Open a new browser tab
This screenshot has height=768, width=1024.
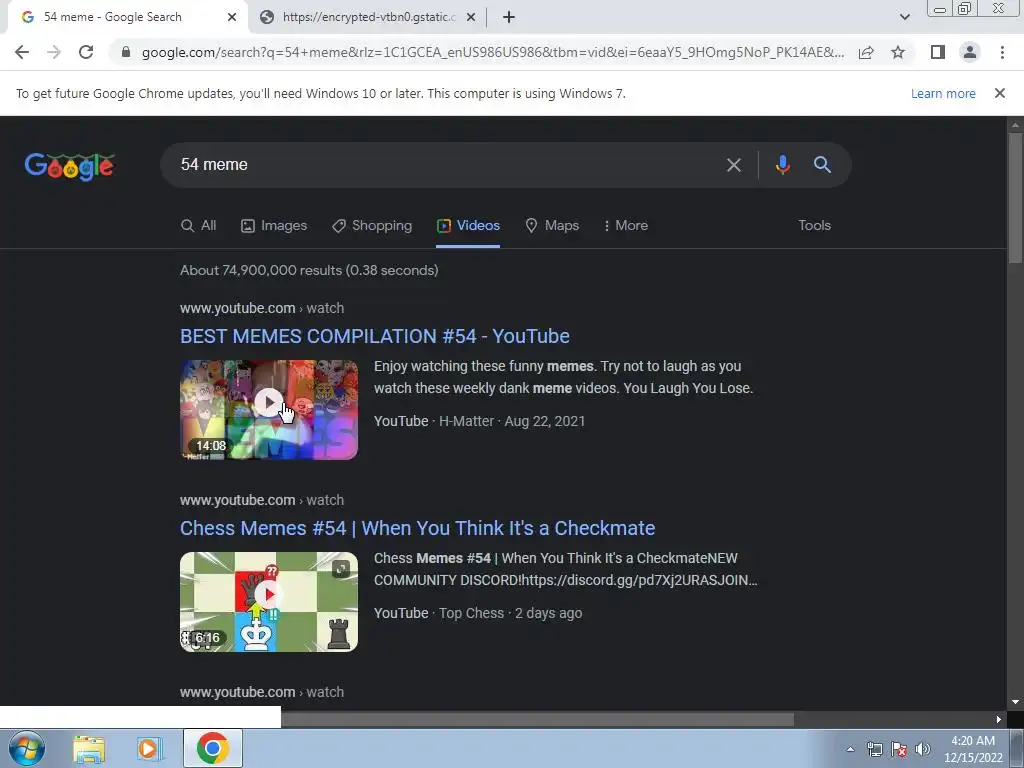click(x=509, y=17)
